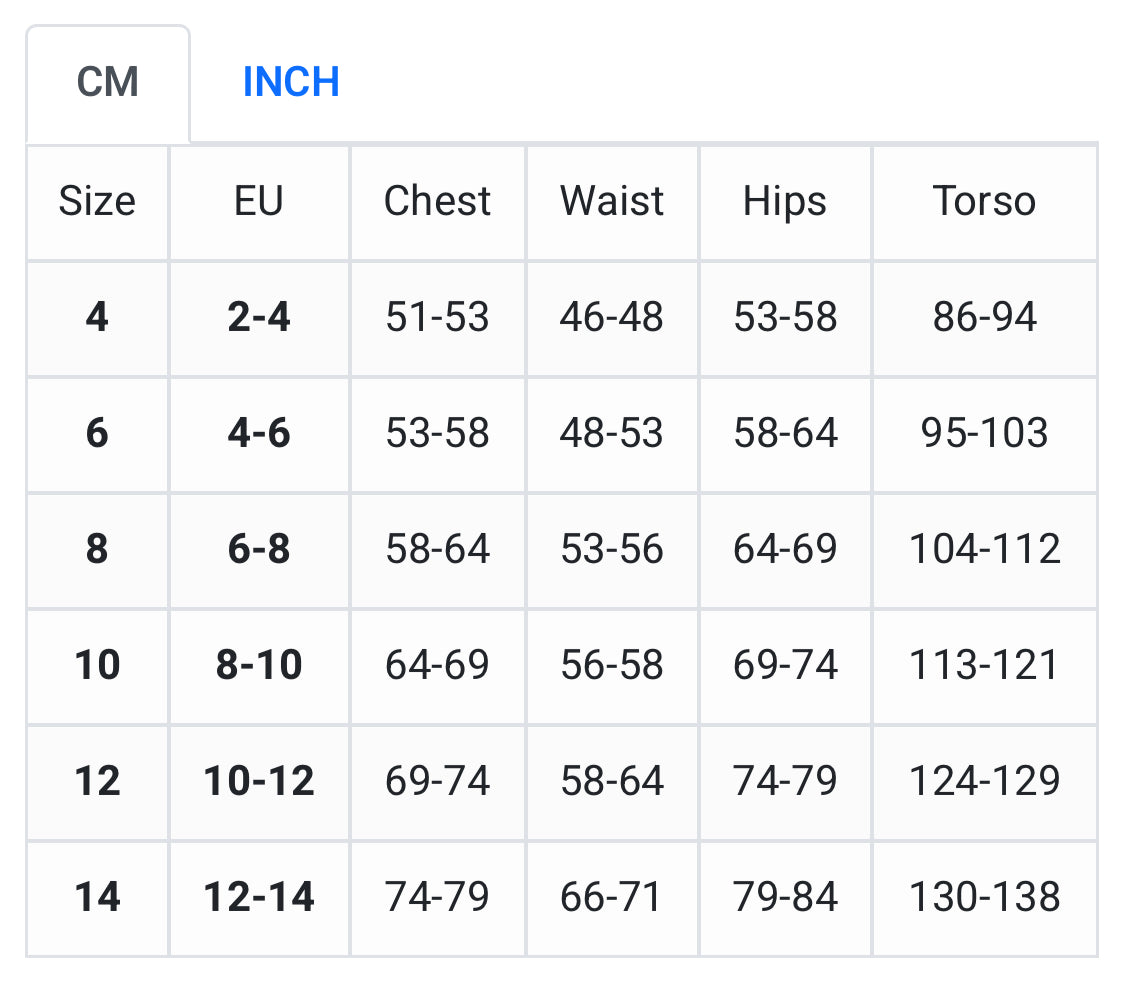Image resolution: width=1124 pixels, height=984 pixels.
Task: Click the Size column header
Action: (97, 201)
